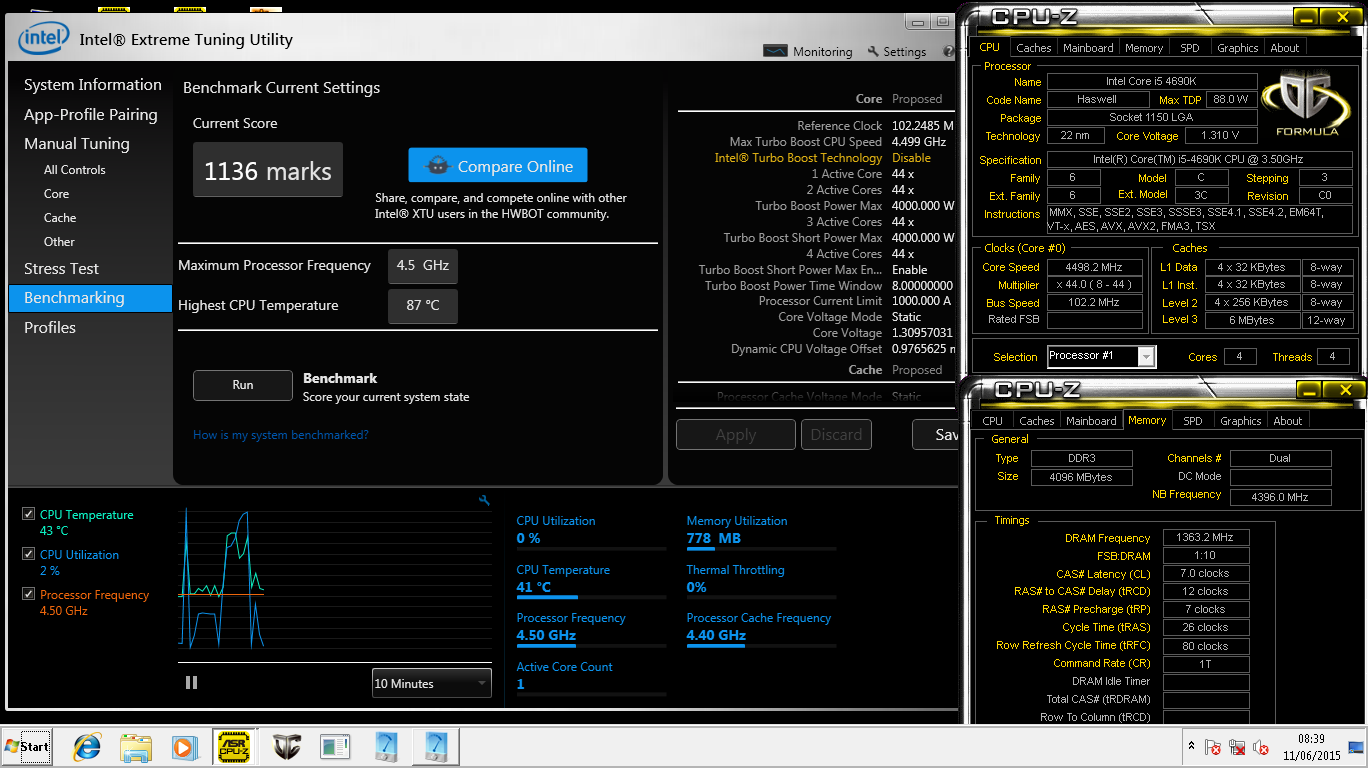Open the Monitoring view graph icon

775,51
